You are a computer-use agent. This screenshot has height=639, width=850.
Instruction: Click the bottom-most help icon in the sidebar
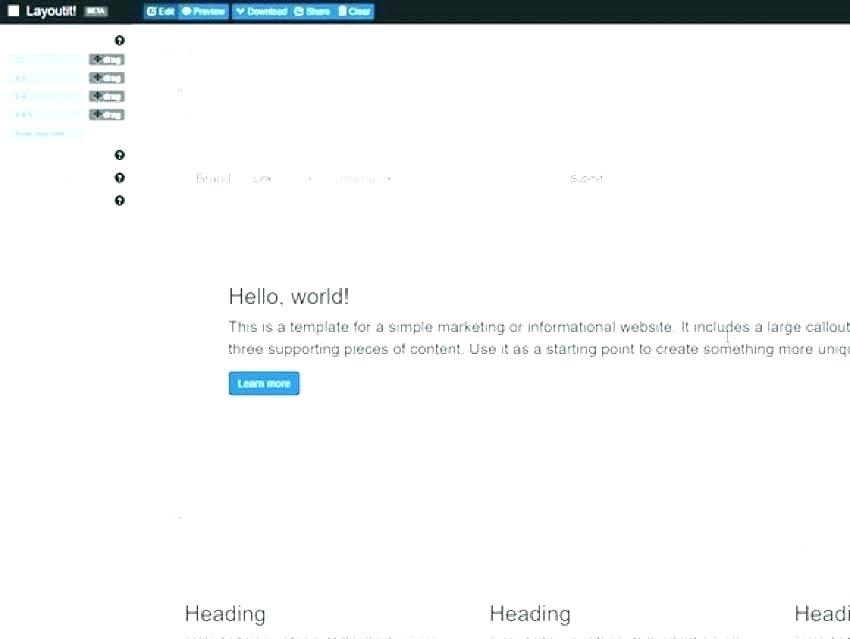[120, 201]
